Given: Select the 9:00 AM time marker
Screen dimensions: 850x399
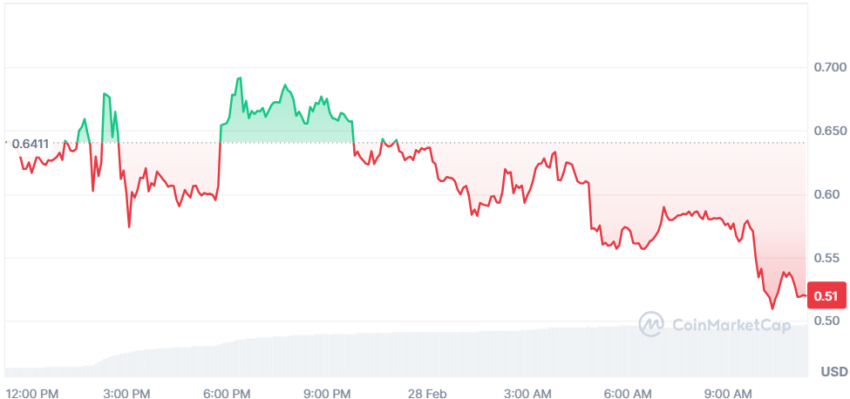Looking at the screenshot, I should [729, 392].
